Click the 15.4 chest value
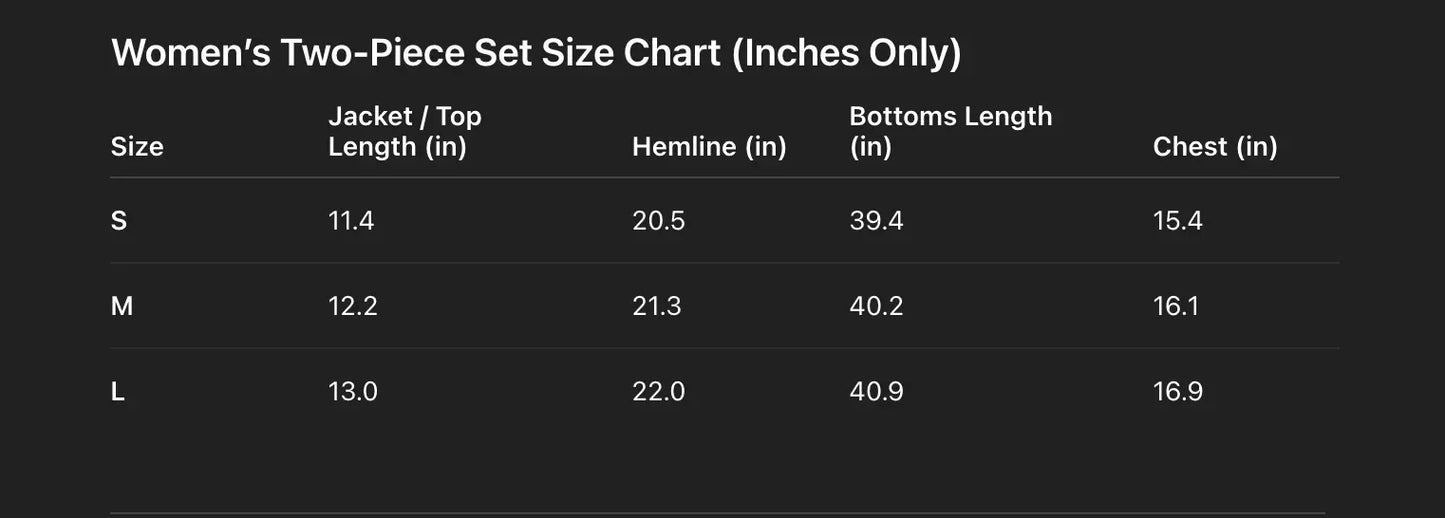The image size is (1445, 518). coord(1177,221)
